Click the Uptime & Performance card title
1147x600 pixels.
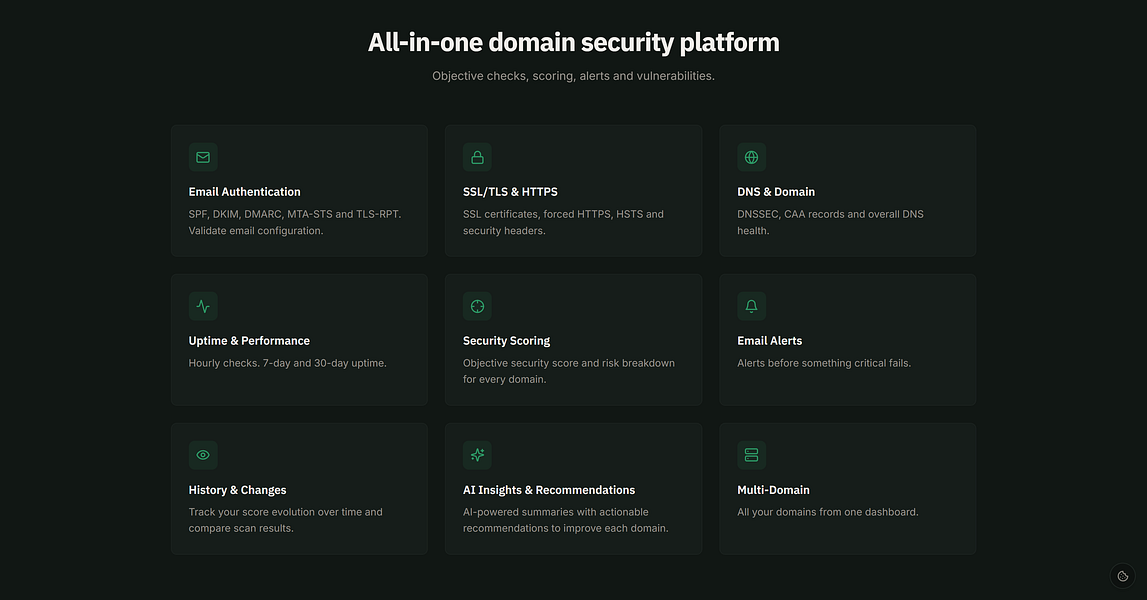(249, 341)
